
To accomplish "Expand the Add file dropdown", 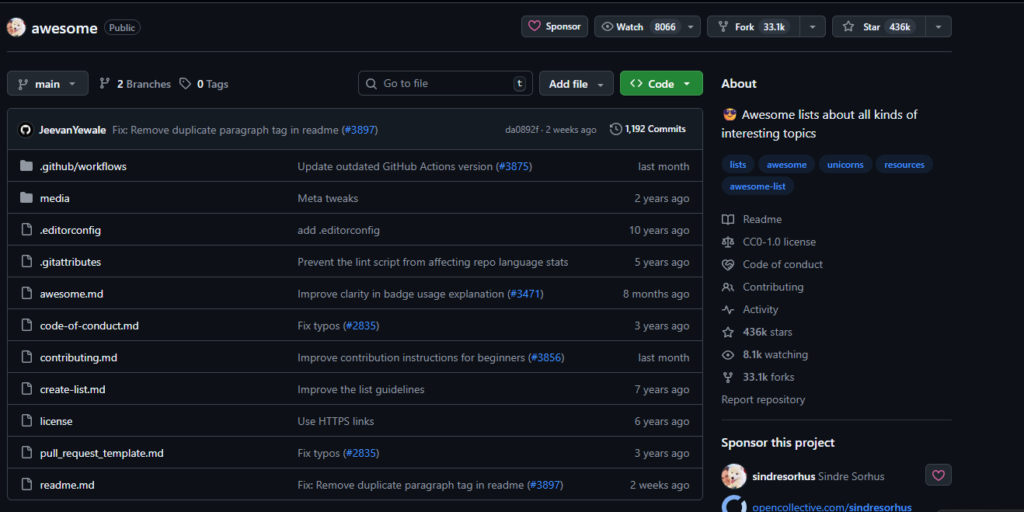I will [x=576, y=84].
